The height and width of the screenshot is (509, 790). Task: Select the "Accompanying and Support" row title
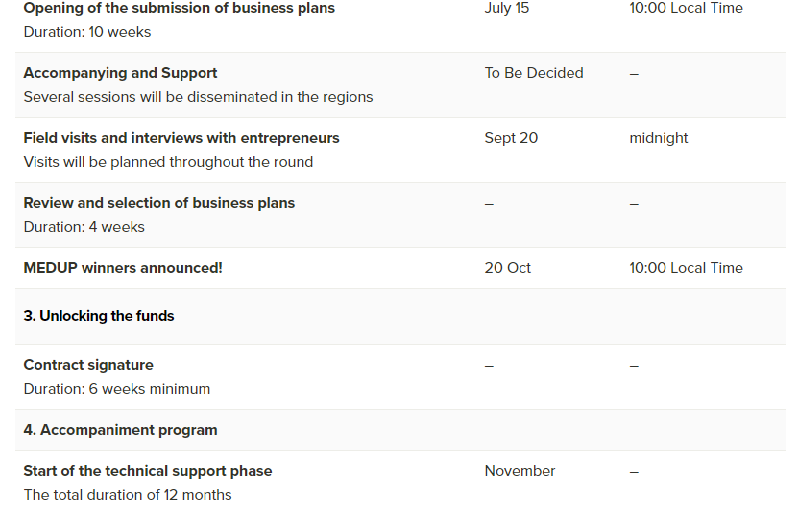coord(120,73)
